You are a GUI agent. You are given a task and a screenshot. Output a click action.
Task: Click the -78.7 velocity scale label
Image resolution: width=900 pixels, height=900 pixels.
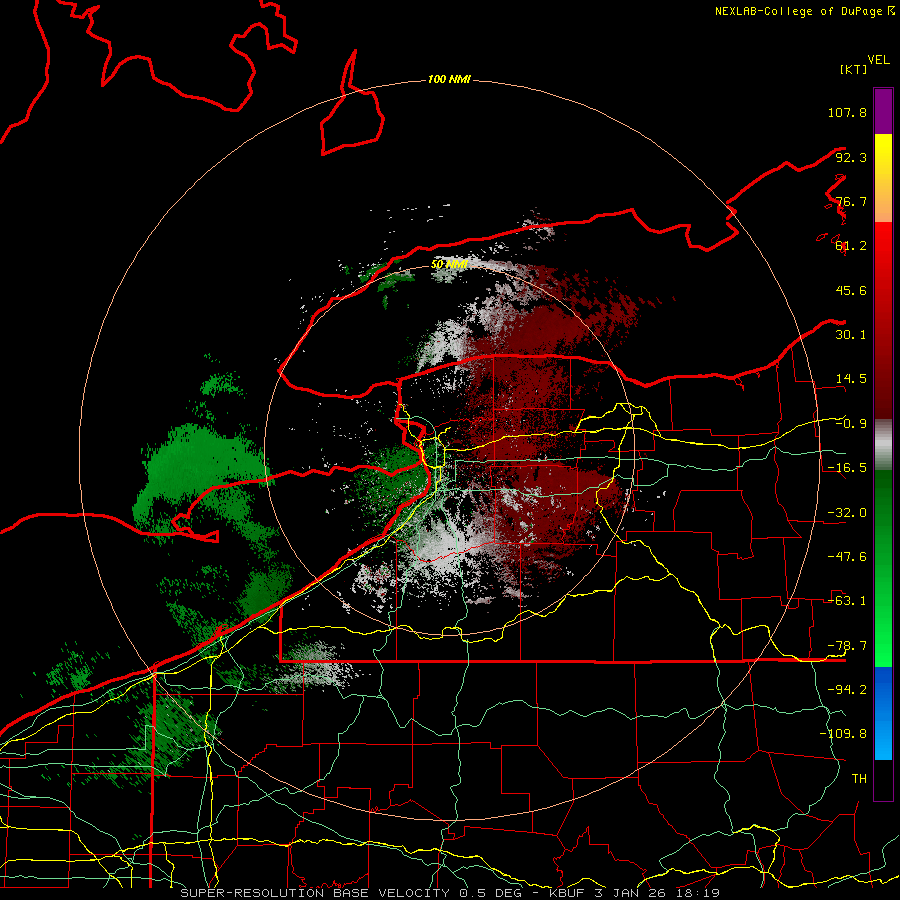point(847,646)
